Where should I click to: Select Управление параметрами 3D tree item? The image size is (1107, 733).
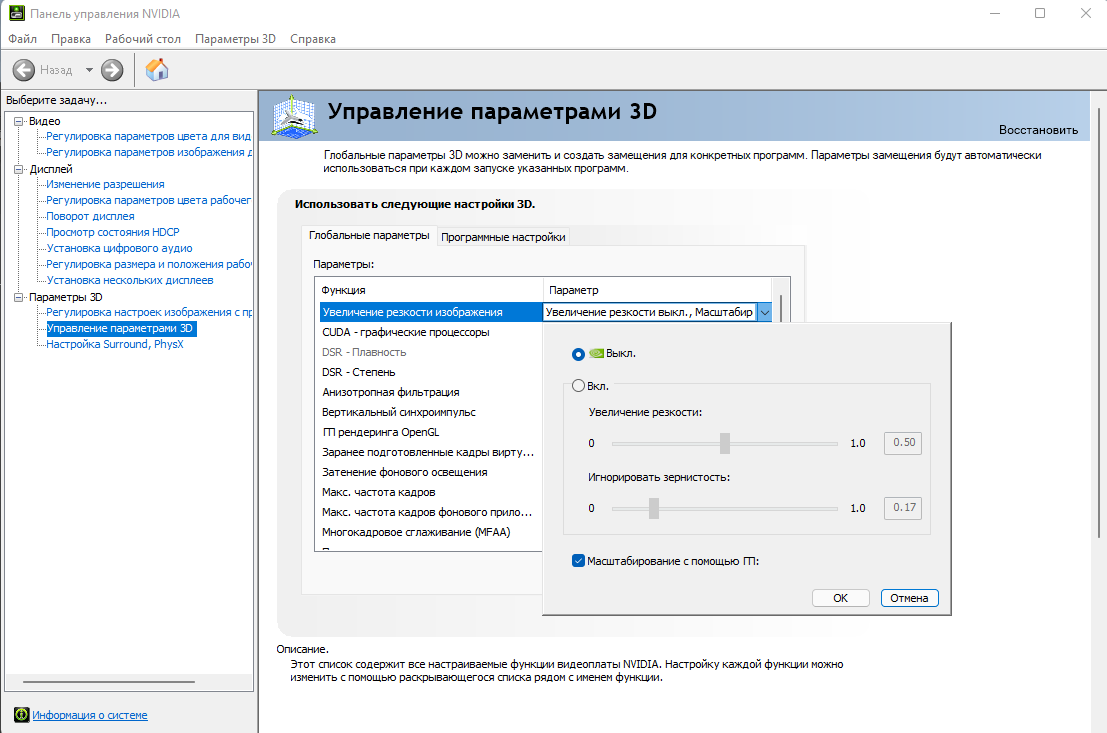click(x=120, y=328)
